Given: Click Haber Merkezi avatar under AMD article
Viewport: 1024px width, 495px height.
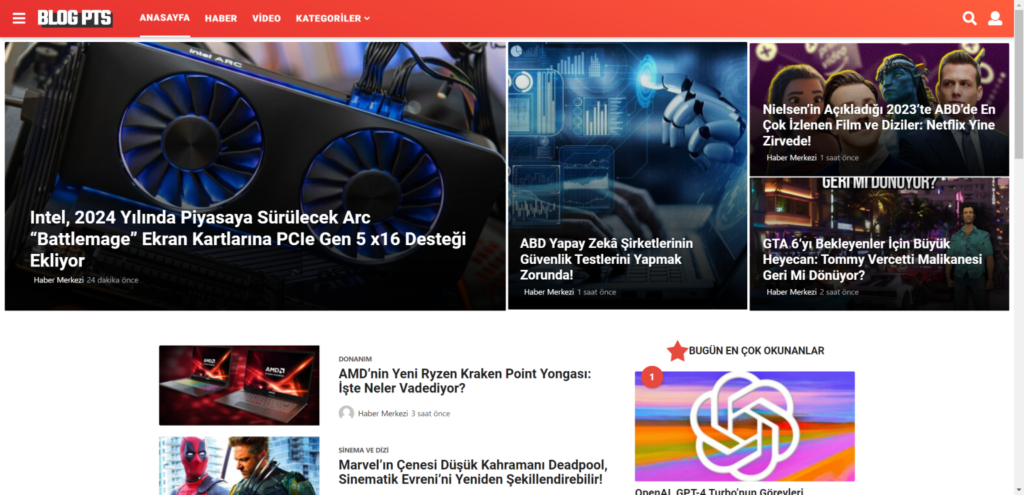Looking at the screenshot, I should click(346, 413).
